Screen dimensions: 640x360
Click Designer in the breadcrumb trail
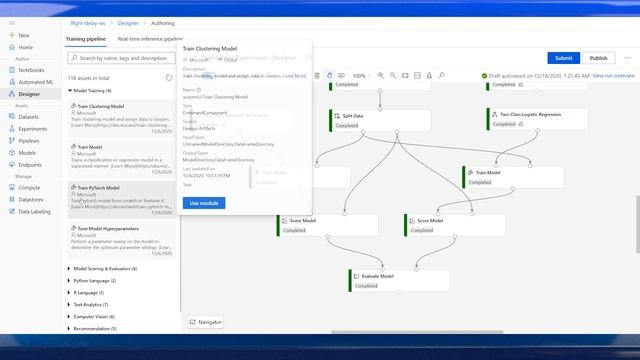click(x=128, y=23)
